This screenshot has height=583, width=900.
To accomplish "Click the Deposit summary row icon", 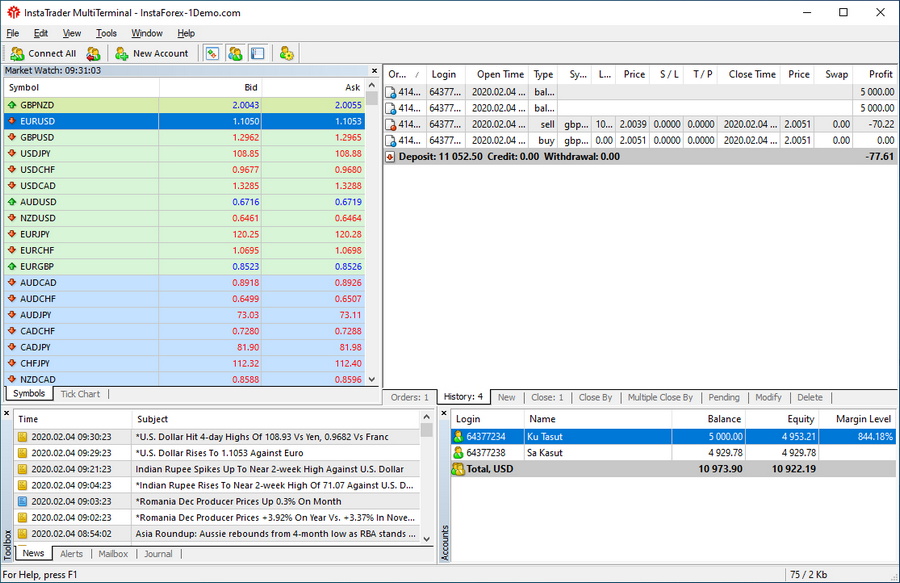I will coord(391,157).
